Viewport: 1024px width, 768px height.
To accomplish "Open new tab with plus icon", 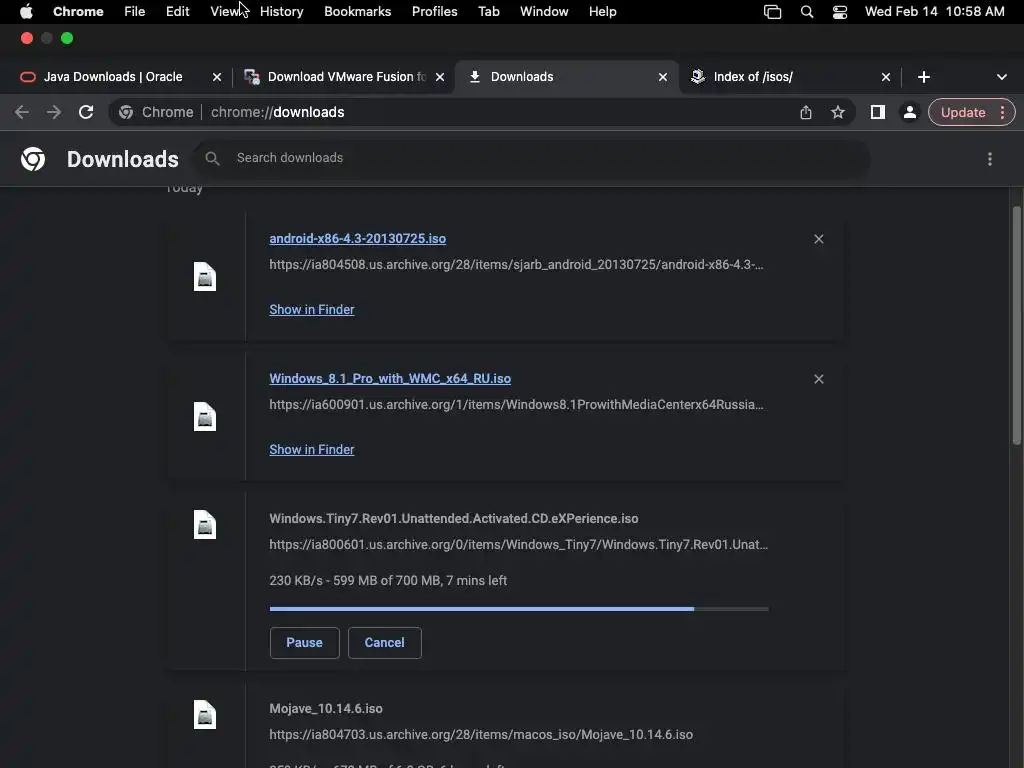I will tap(924, 77).
